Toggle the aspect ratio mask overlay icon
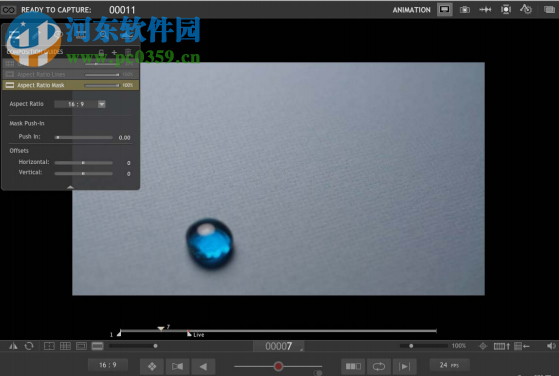559x376 pixels. click(x=97, y=346)
